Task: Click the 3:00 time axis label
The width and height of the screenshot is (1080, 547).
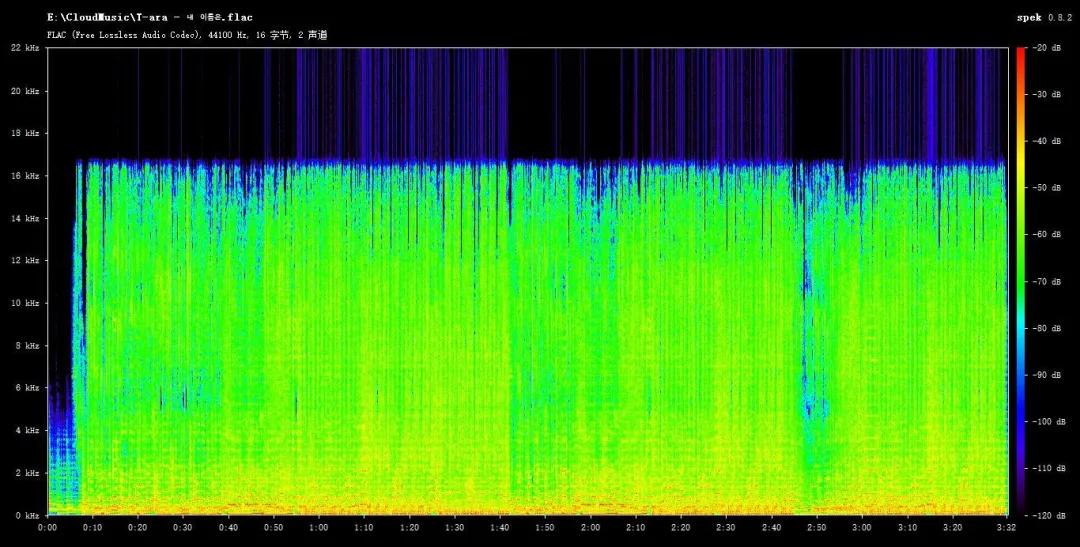Action: click(x=862, y=528)
